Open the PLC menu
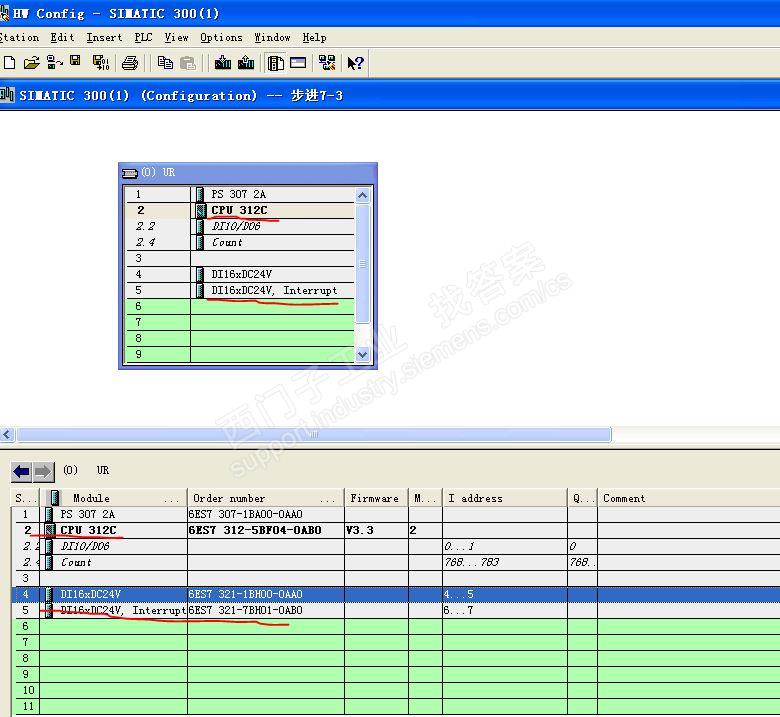780x717 pixels. coord(143,38)
